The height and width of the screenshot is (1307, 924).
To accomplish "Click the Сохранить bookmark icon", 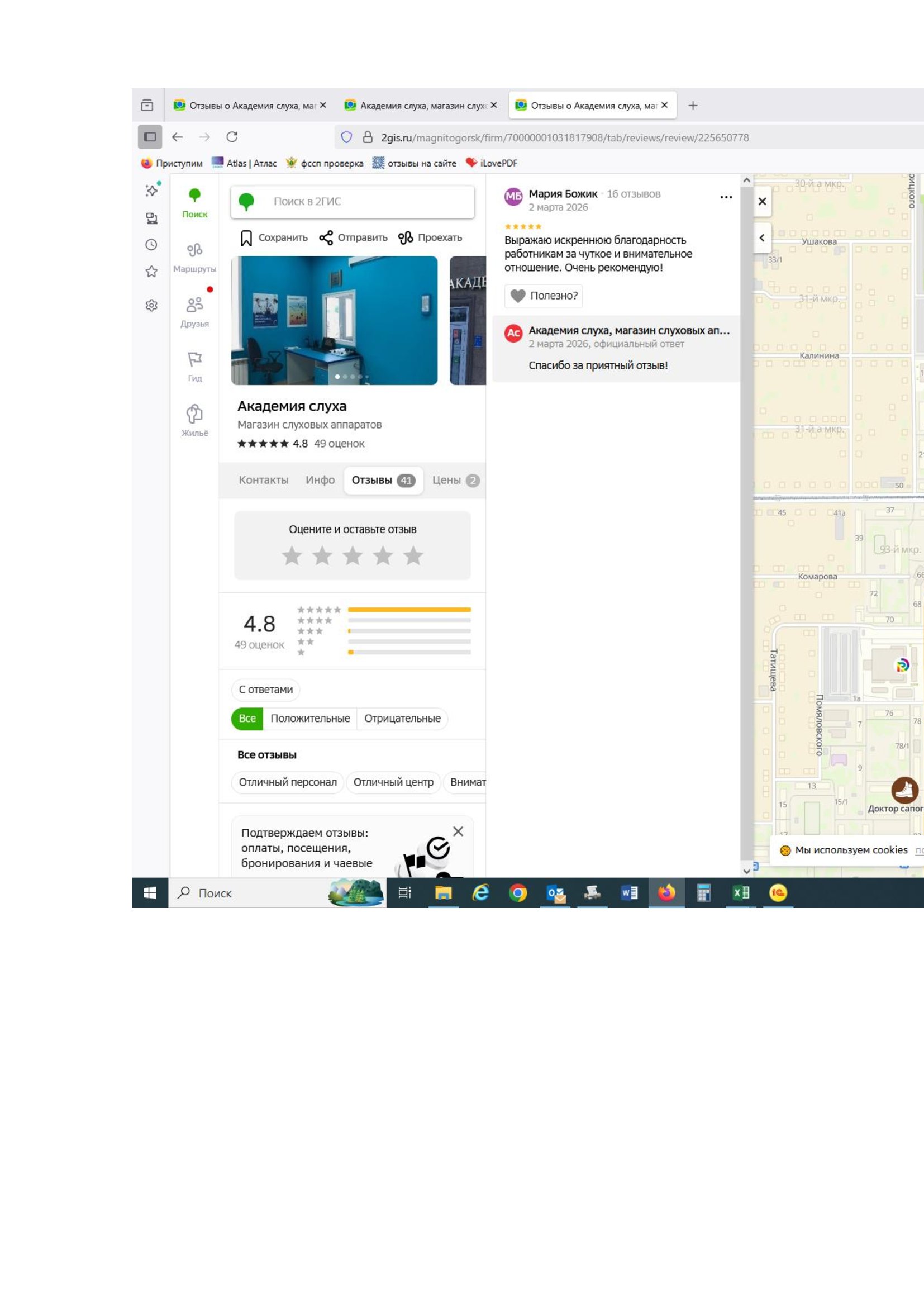I will (x=246, y=238).
